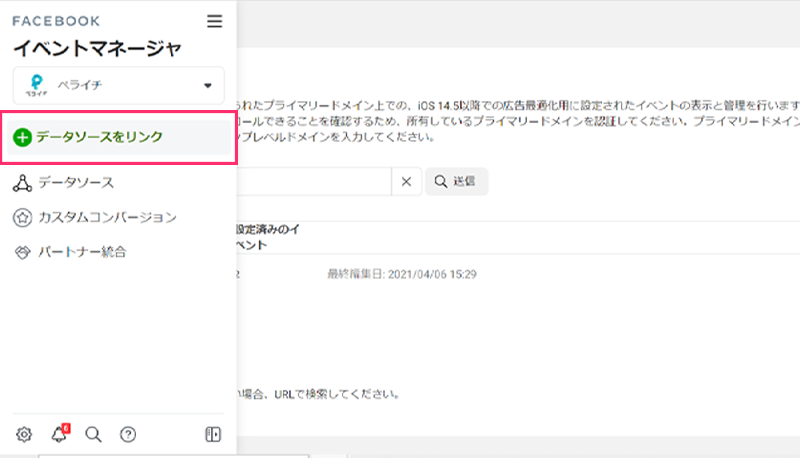Expand the ペライチ account dropdown arrow
The image size is (800, 458).
pyautogui.click(x=208, y=85)
